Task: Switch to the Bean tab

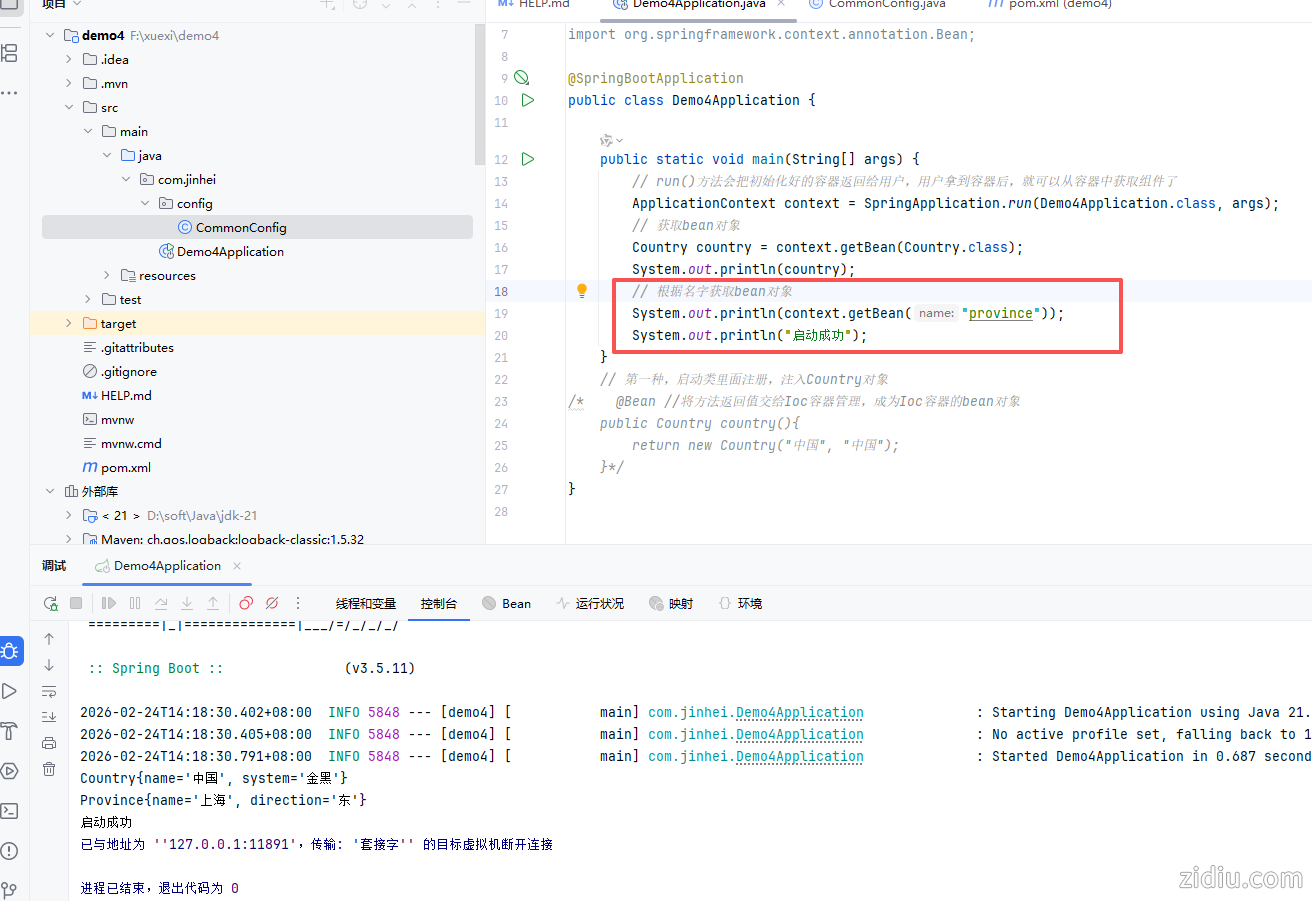Action: [x=506, y=603]
